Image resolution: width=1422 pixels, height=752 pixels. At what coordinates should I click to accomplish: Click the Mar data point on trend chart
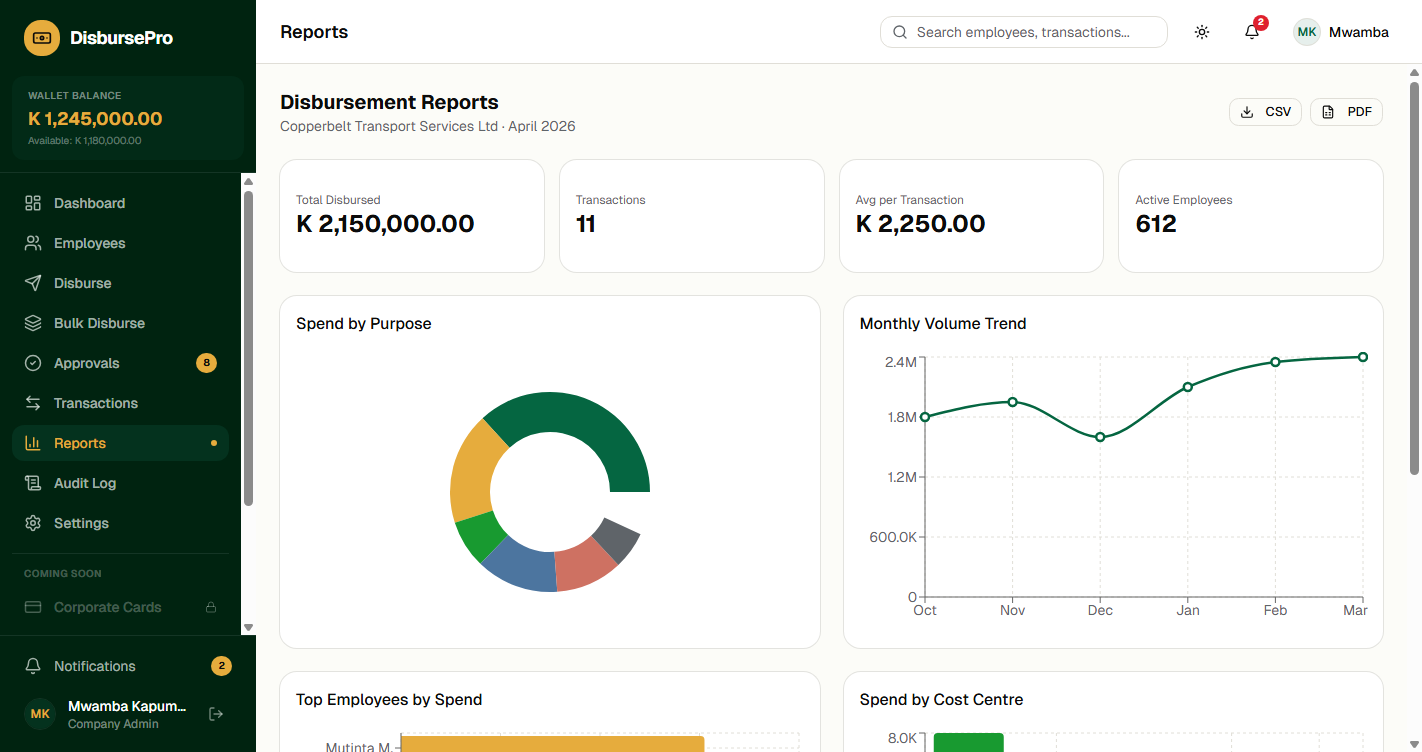(x=1363, y=357)
